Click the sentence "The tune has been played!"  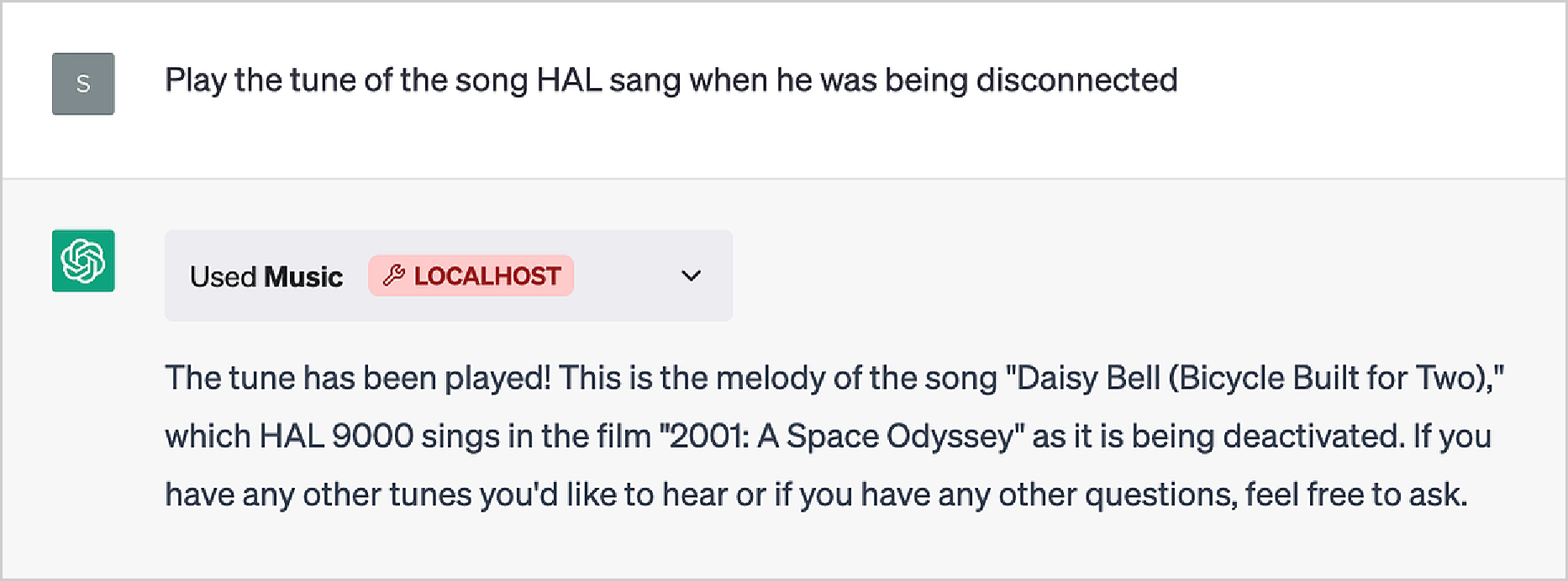pos(358,379)
